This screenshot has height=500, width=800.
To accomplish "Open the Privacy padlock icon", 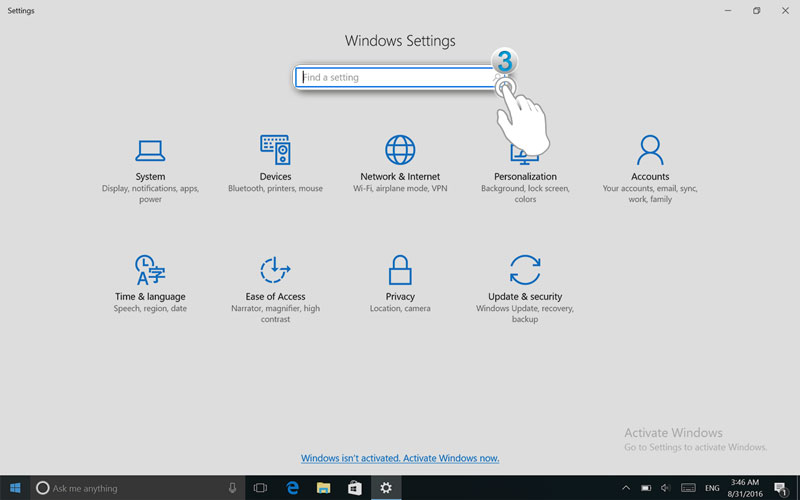I will pos(400,269).
